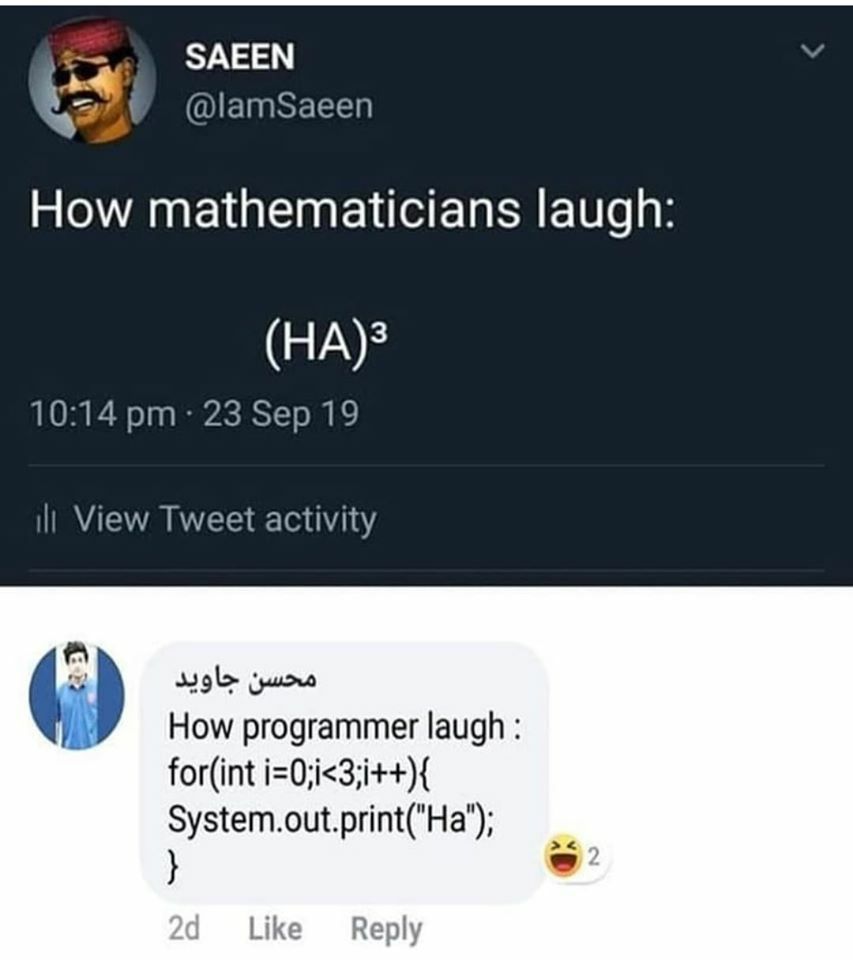Click the 'How programmer laugh :' comment line
The height and width of the screenshot is (960, 853).
345,727
